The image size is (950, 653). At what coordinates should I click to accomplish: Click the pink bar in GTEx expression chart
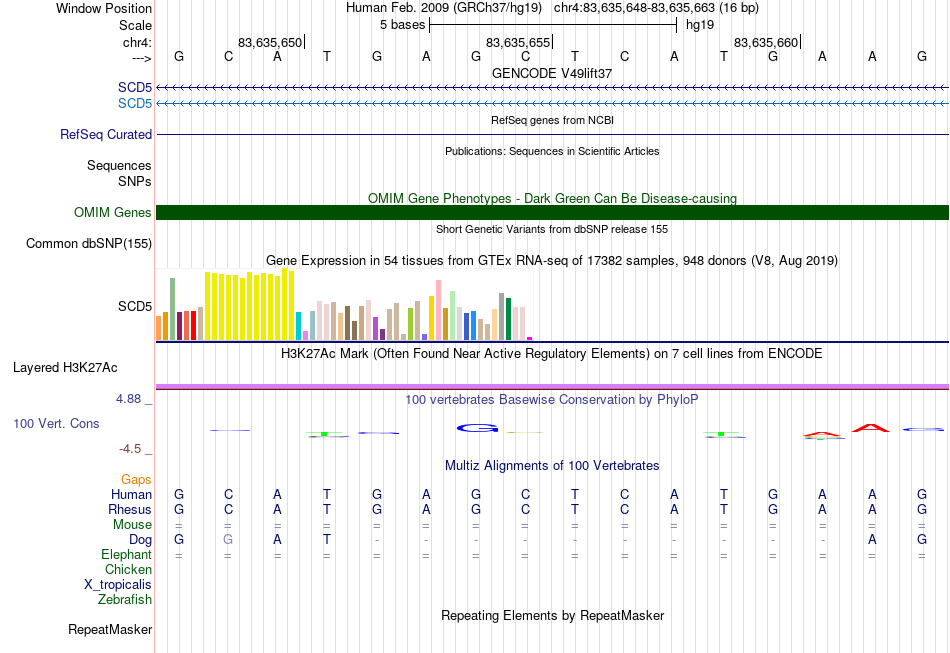(438, 310)
